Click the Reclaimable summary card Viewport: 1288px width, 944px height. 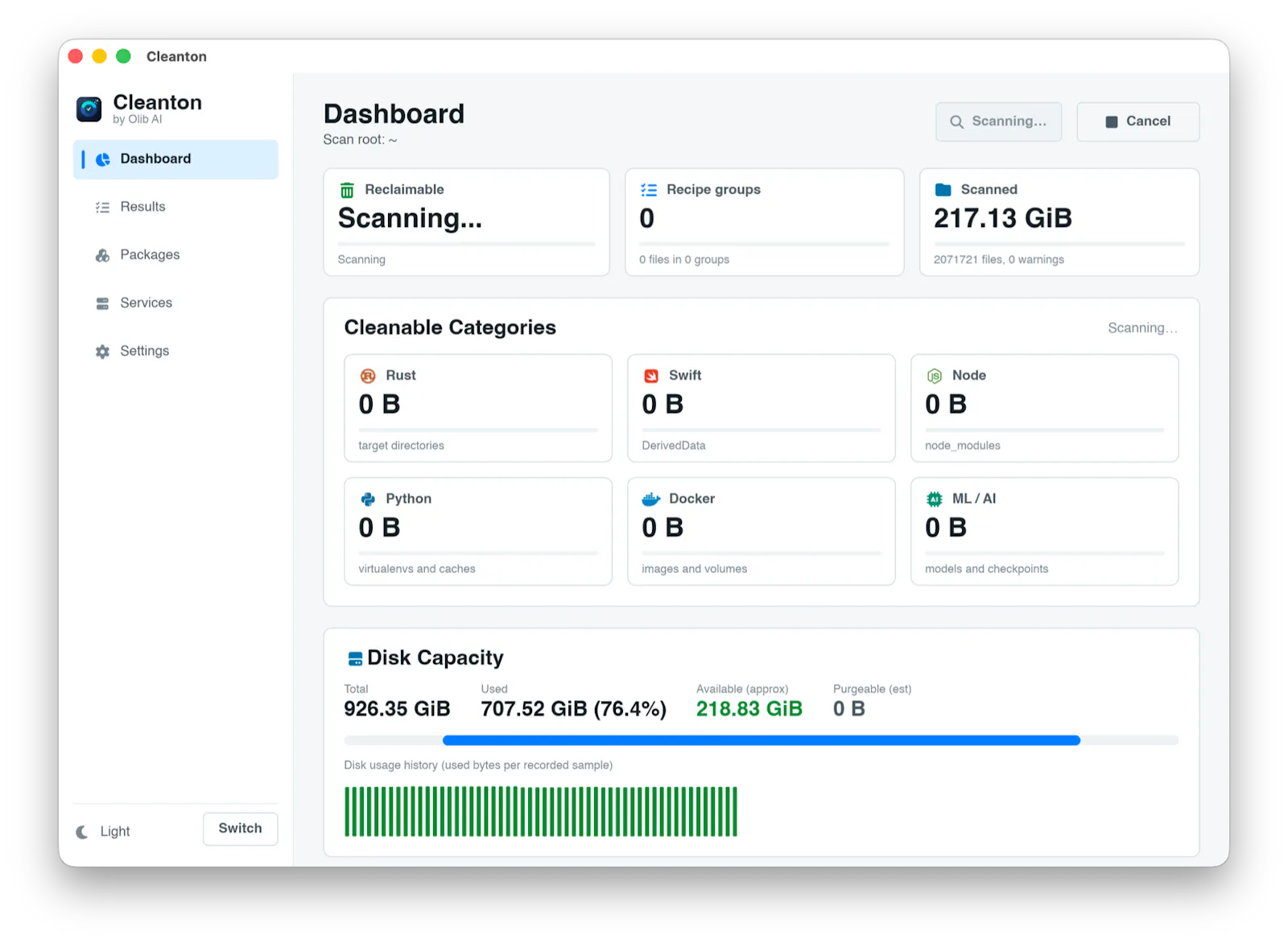tap(466, 222)
